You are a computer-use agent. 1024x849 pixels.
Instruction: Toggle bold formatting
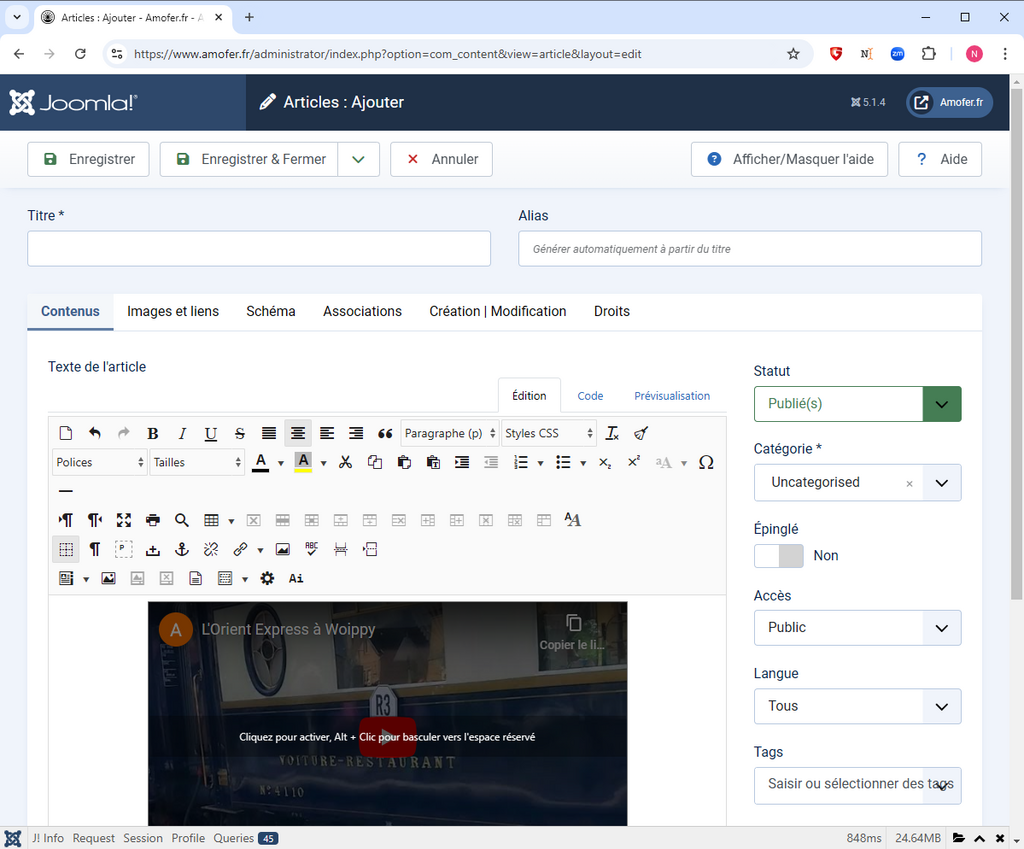click(x=153, y=433)
